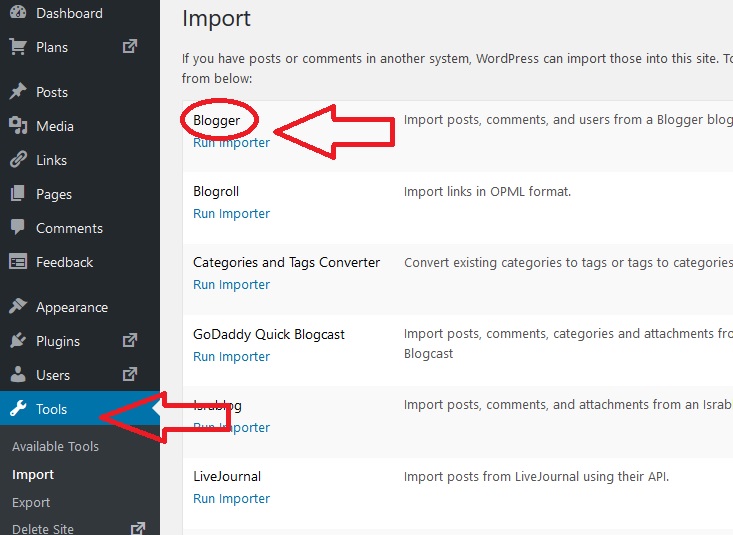The height and width of the screenshot is (535, 733).
Task: Open Available Tools submenu item
Action: (55, 446)
